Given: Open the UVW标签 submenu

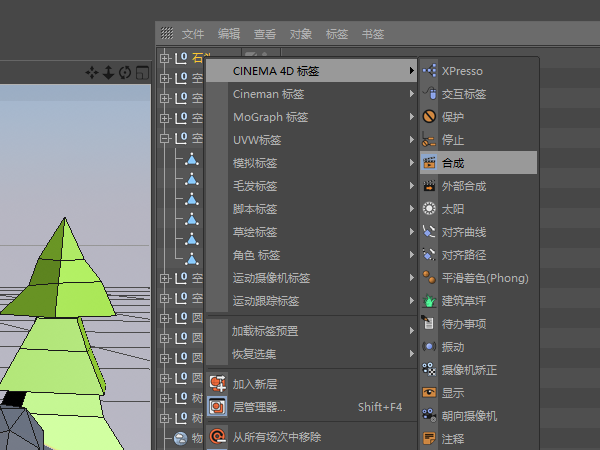Looking at the screenshot, I should click(x=311, y=140).
